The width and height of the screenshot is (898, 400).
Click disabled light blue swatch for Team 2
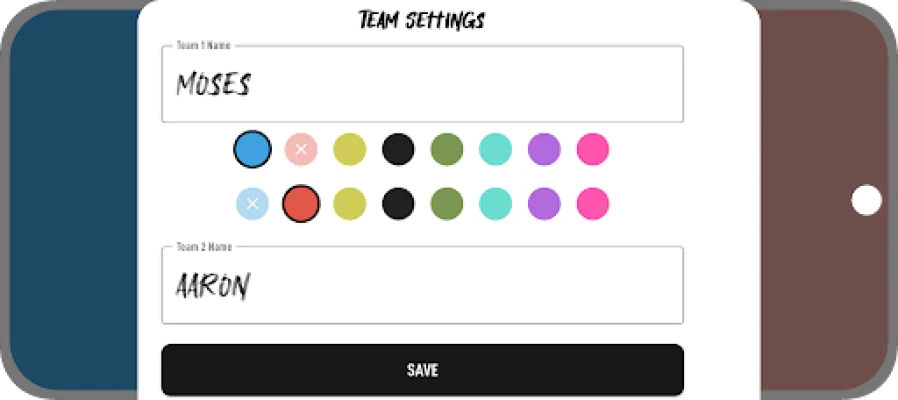[x=252, y=204]
